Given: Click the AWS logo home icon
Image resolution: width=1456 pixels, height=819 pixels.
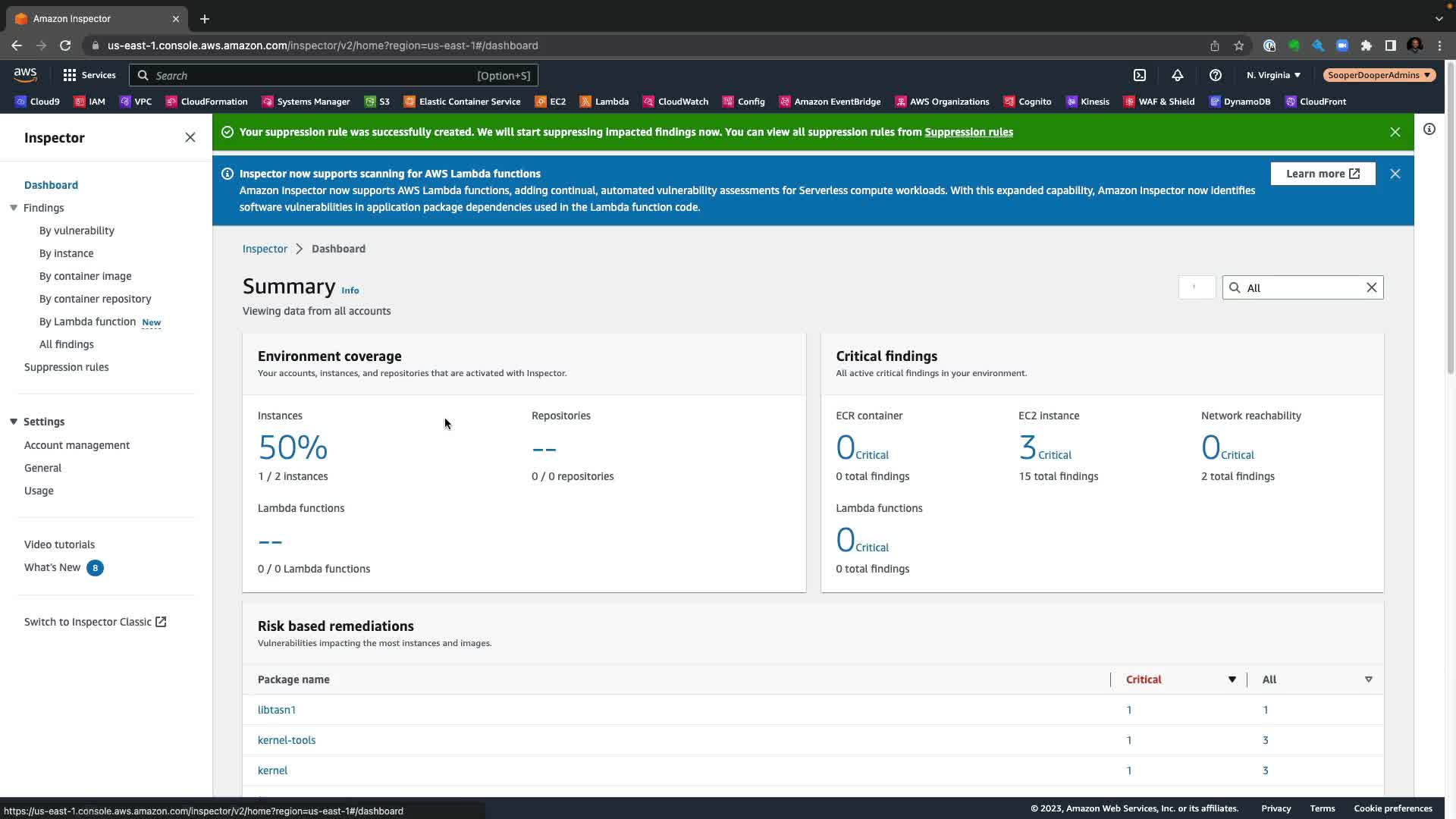Looking at the screenshot, I should click(25, 74).
